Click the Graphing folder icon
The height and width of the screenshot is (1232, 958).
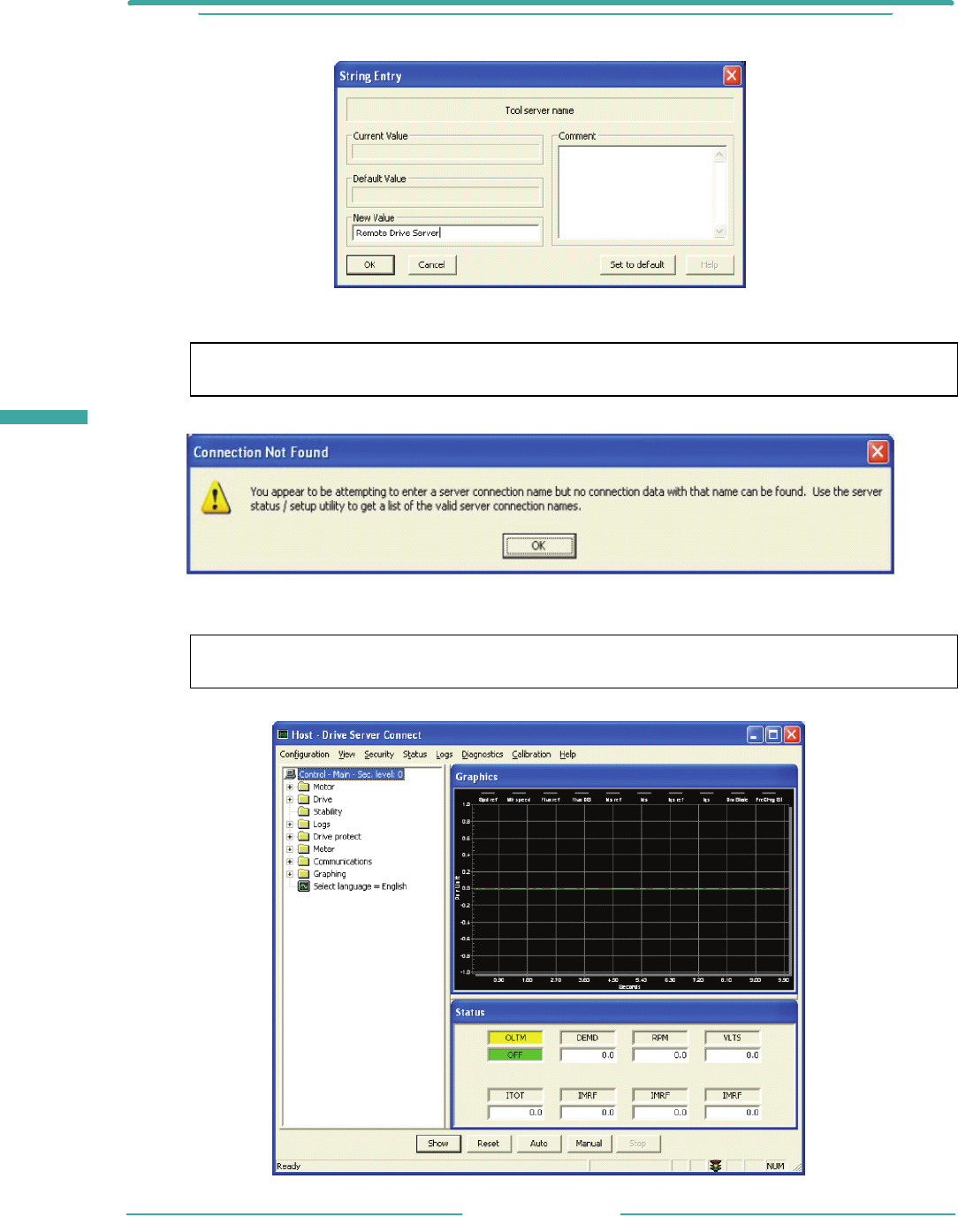(304, 873)
